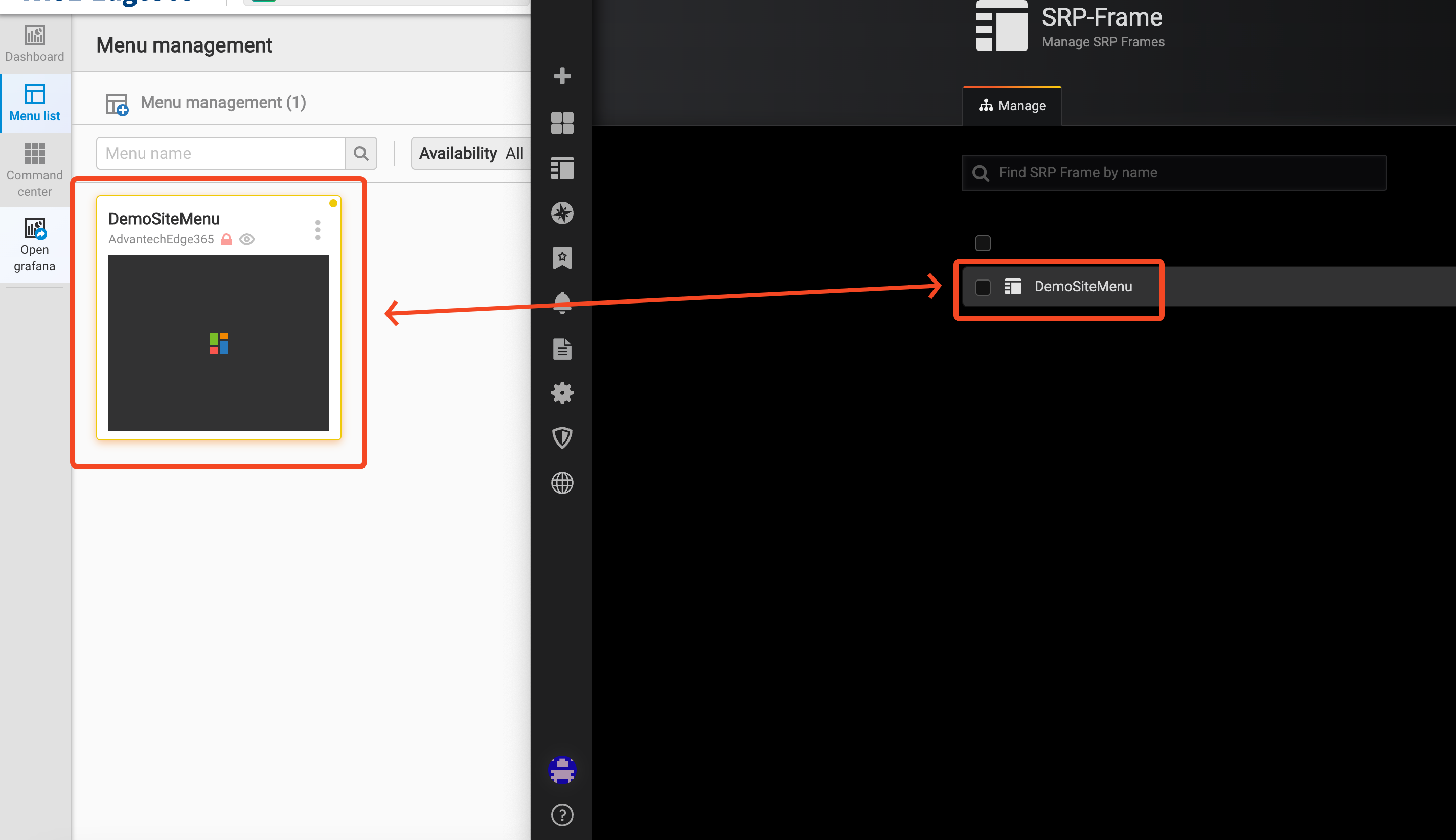Viewport: 1456px width, 840px height.
Task: Open the Explore compass icon
Action: (x=562, y=213)
